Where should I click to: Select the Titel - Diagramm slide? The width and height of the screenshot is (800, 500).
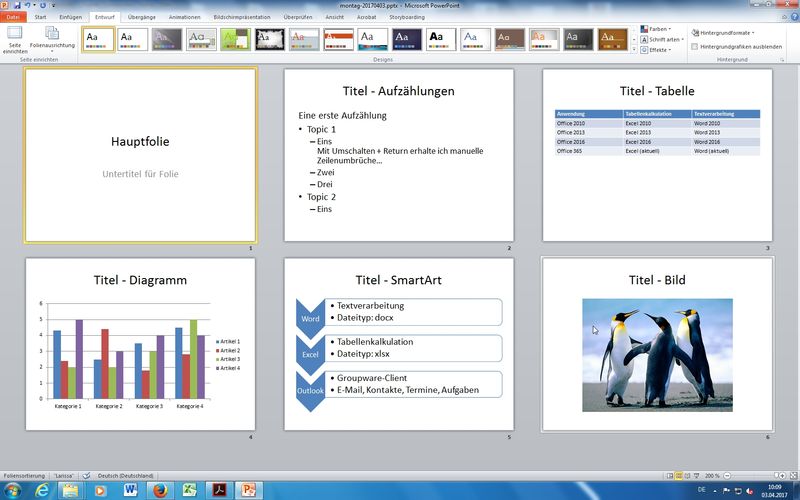coord(140,344)
